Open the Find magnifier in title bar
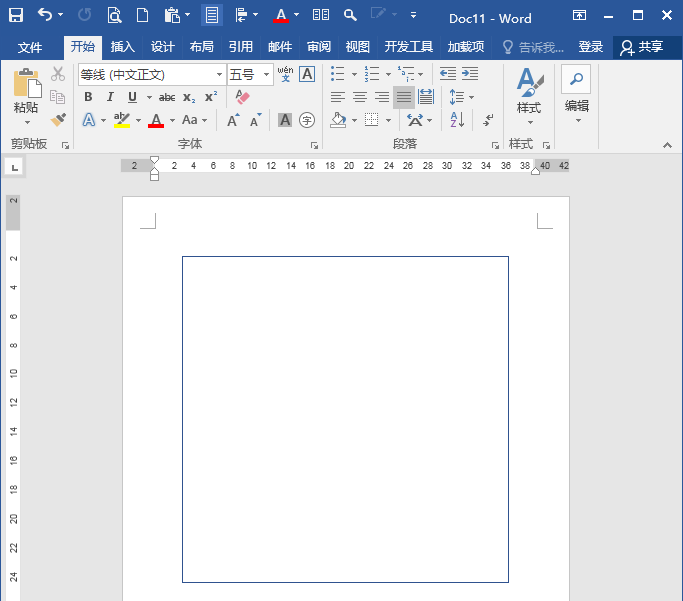This screenshot has width=683, height=601. tap(350, 15)
